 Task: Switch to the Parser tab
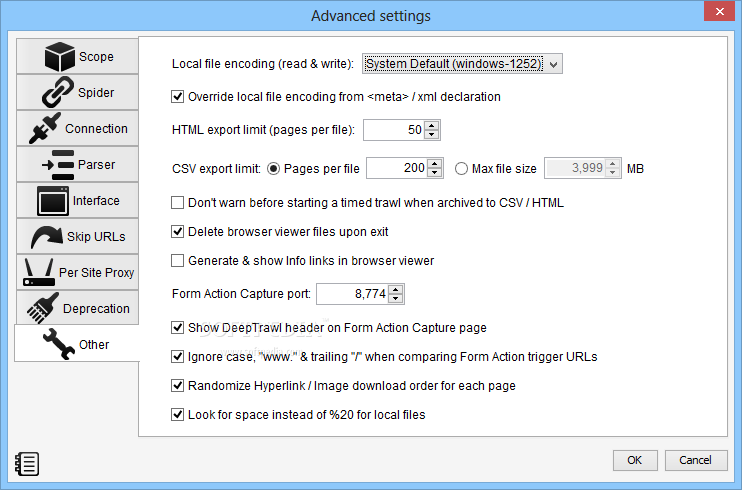click(x=78, y=164)
